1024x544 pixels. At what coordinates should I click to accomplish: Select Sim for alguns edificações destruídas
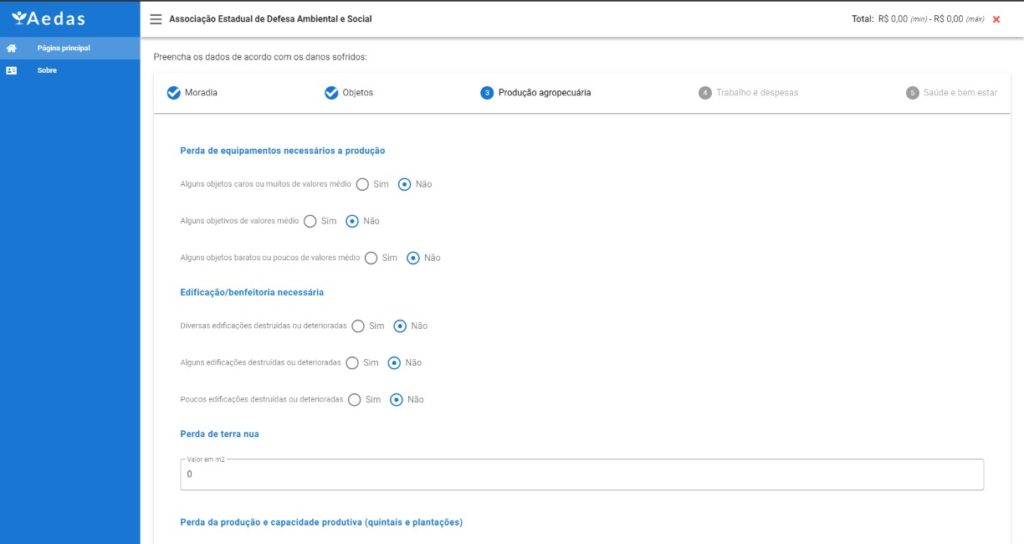coord(352,363)
